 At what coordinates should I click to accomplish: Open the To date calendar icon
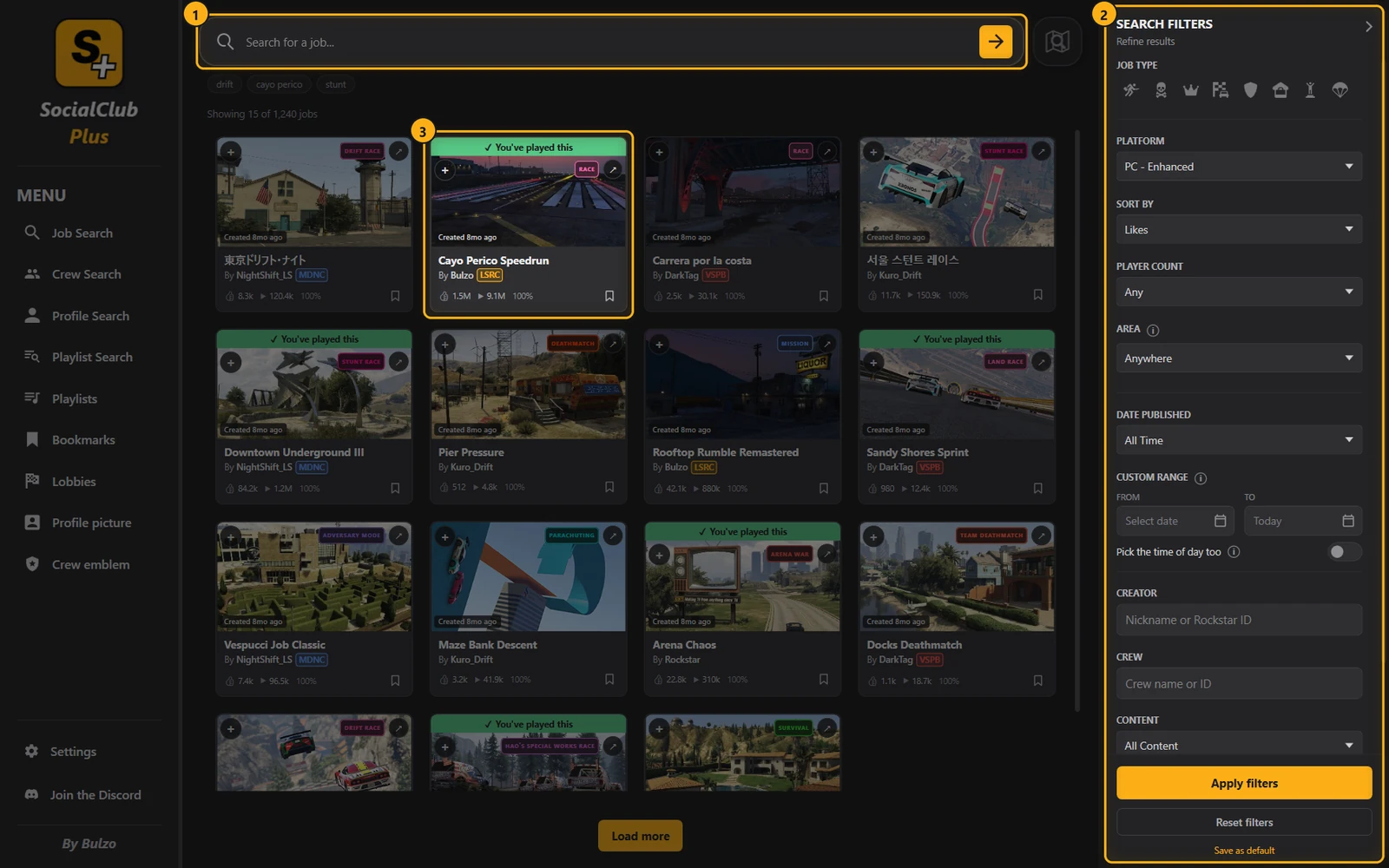point(1348,521)
